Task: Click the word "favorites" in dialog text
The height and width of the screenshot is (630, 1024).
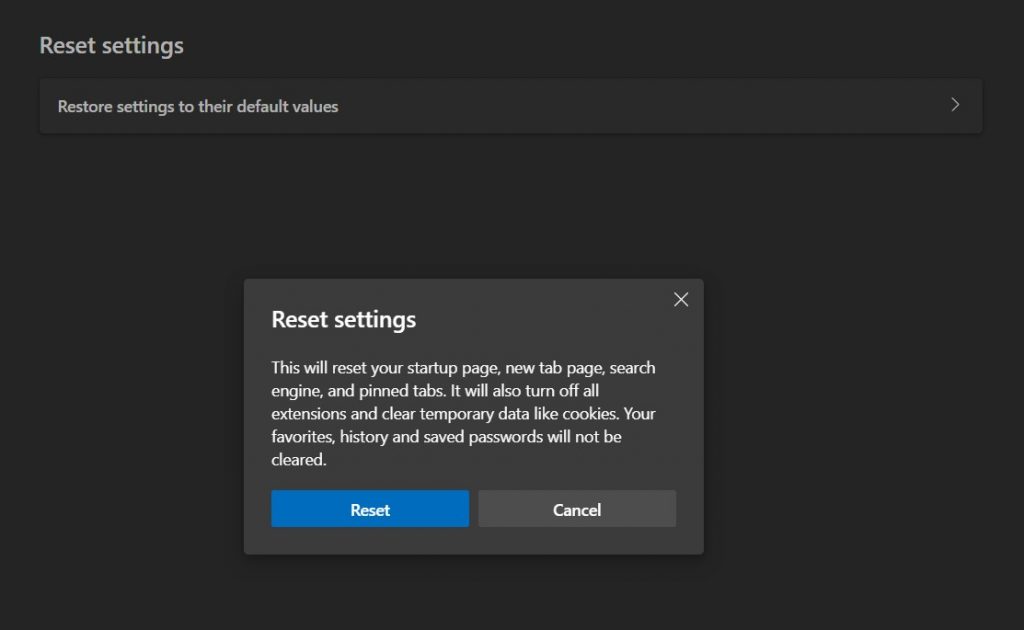Action: pos(304,437)
